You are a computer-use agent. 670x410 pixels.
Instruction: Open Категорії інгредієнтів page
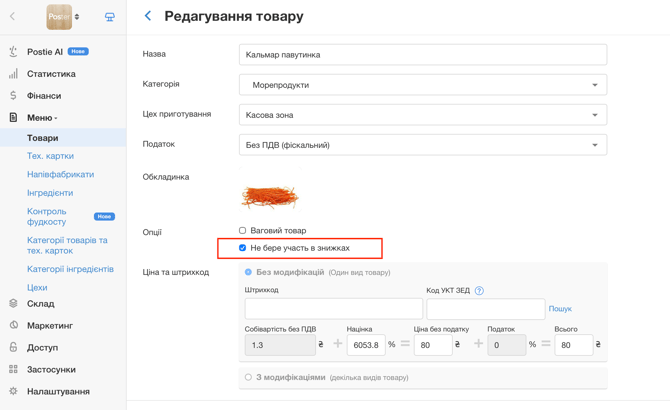pyautogui.click(x=71, y=269)
